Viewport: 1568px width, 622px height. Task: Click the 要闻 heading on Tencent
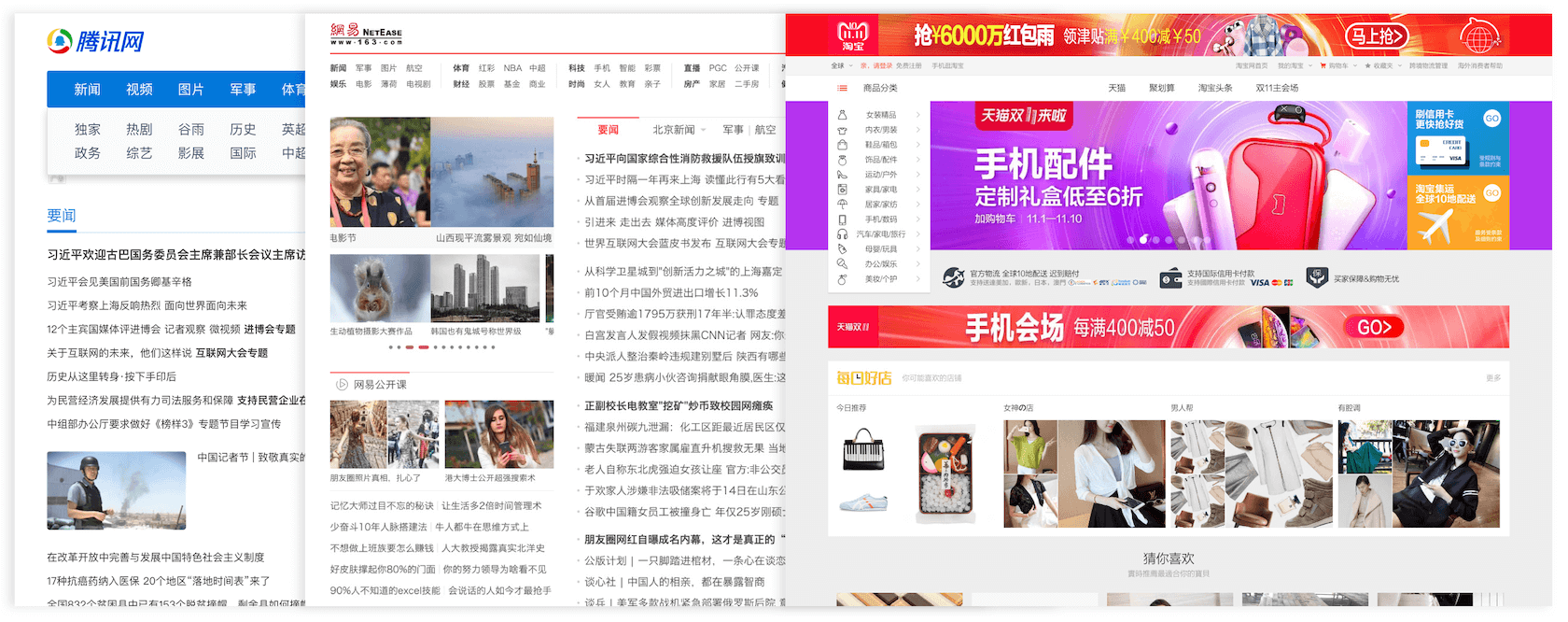(62, 216)
